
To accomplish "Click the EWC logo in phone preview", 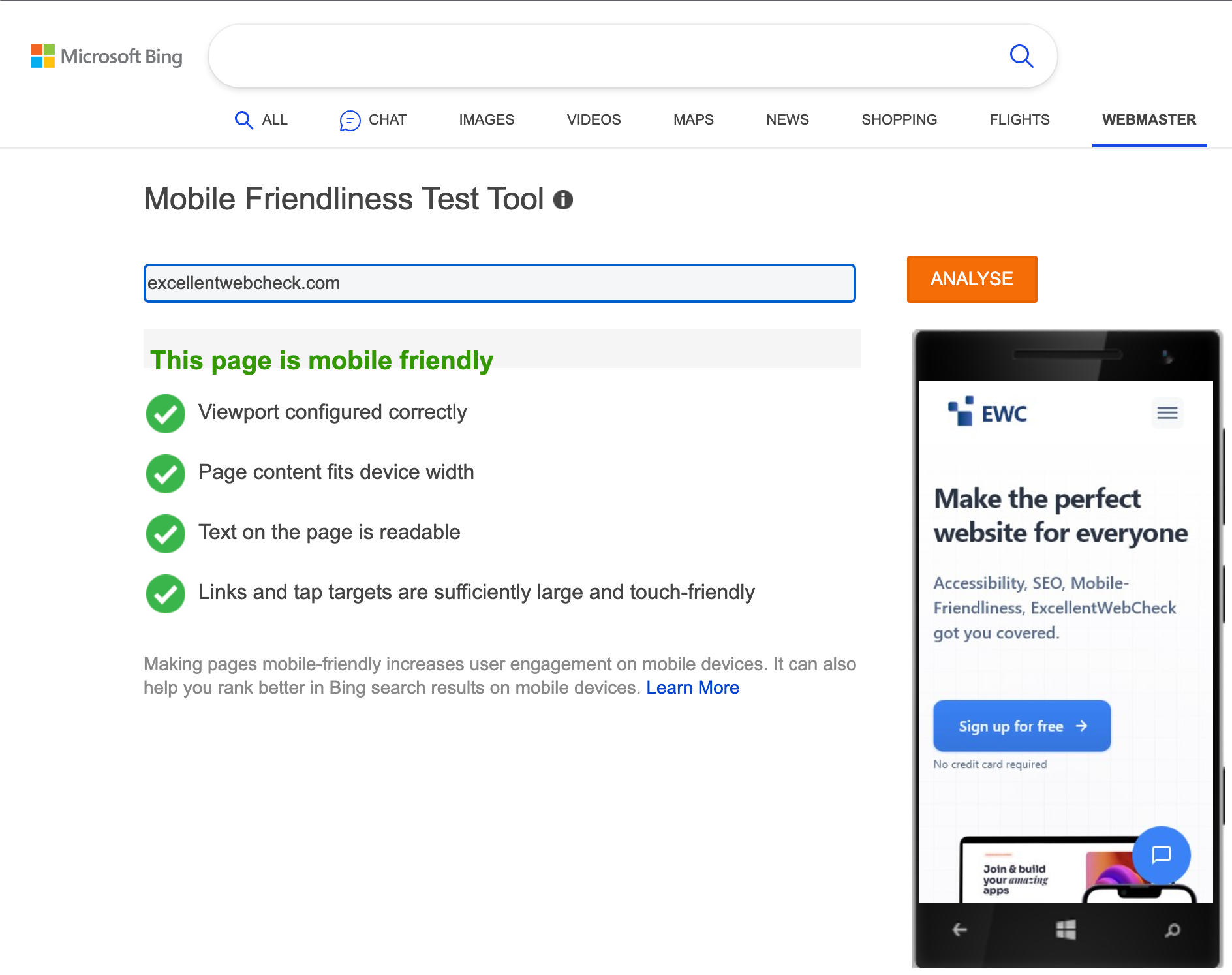I will 988,412.
